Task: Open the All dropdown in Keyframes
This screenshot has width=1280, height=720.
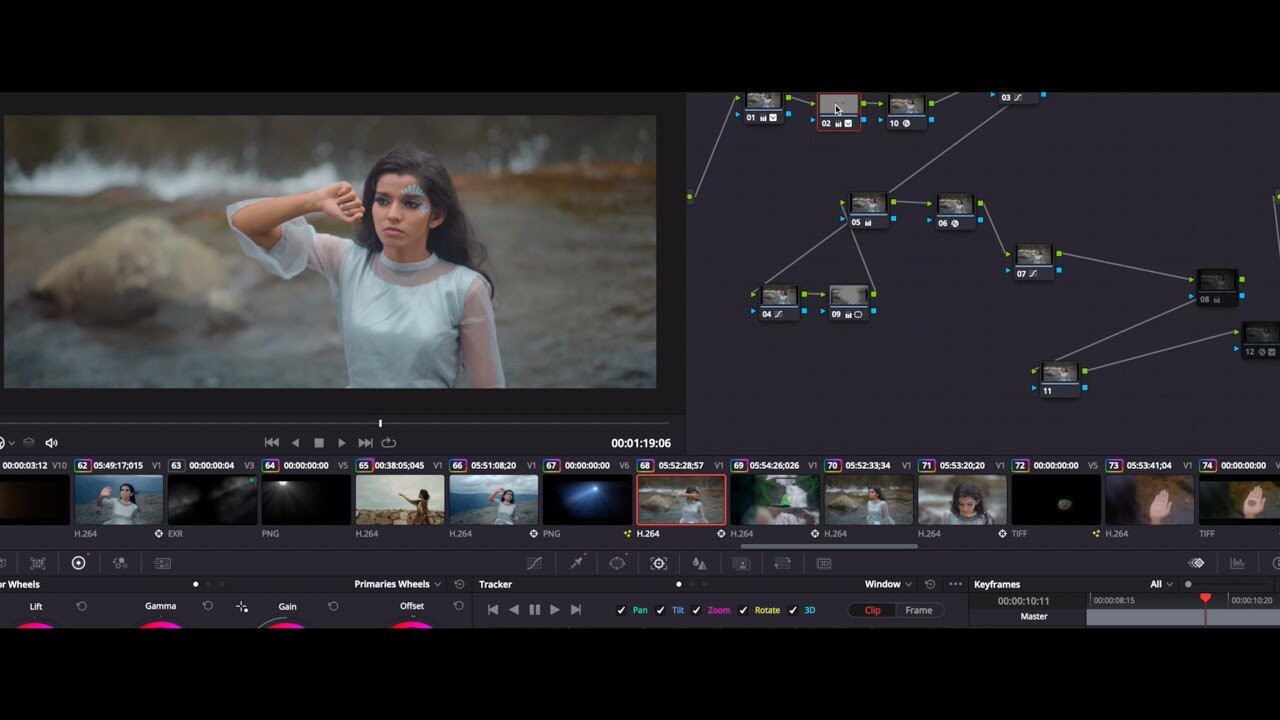Action: click(x=1158, y=583)
